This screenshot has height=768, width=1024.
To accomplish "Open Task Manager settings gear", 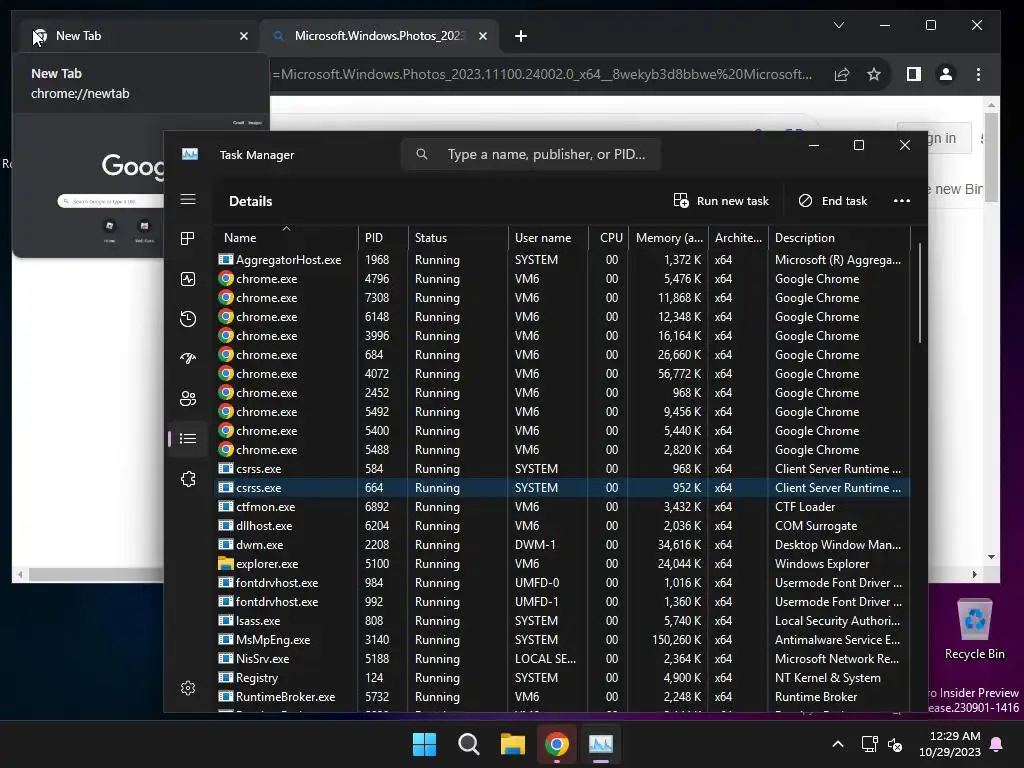I will [188, 688].
